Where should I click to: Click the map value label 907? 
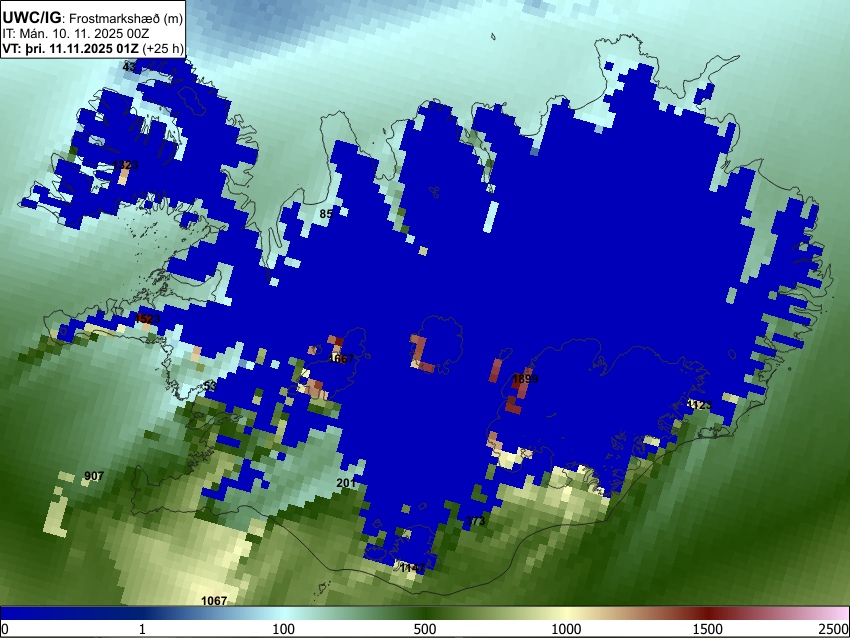tap(94, 476)
